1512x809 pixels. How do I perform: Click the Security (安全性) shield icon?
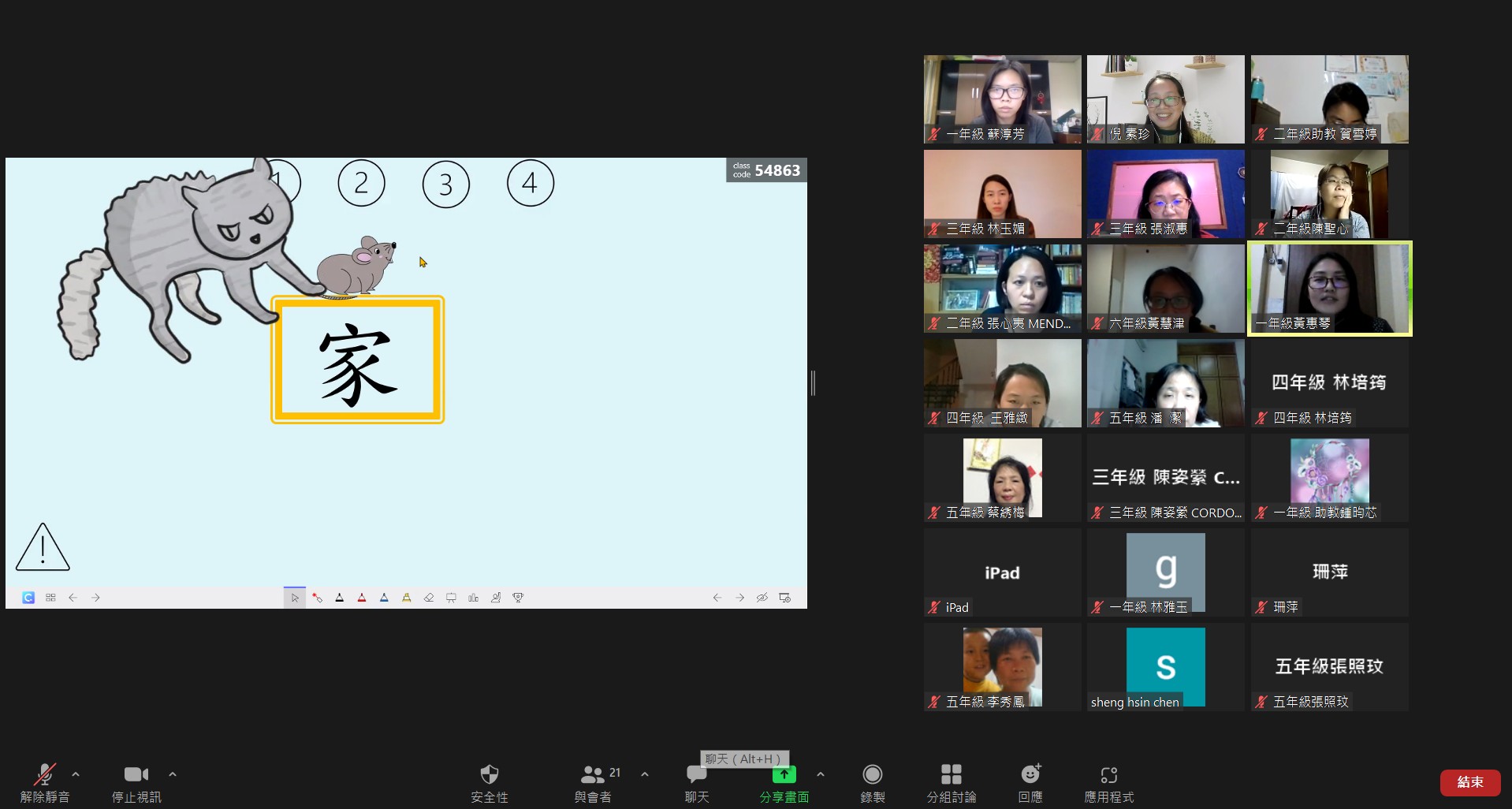pyautogui.click(x=490, y=775)
